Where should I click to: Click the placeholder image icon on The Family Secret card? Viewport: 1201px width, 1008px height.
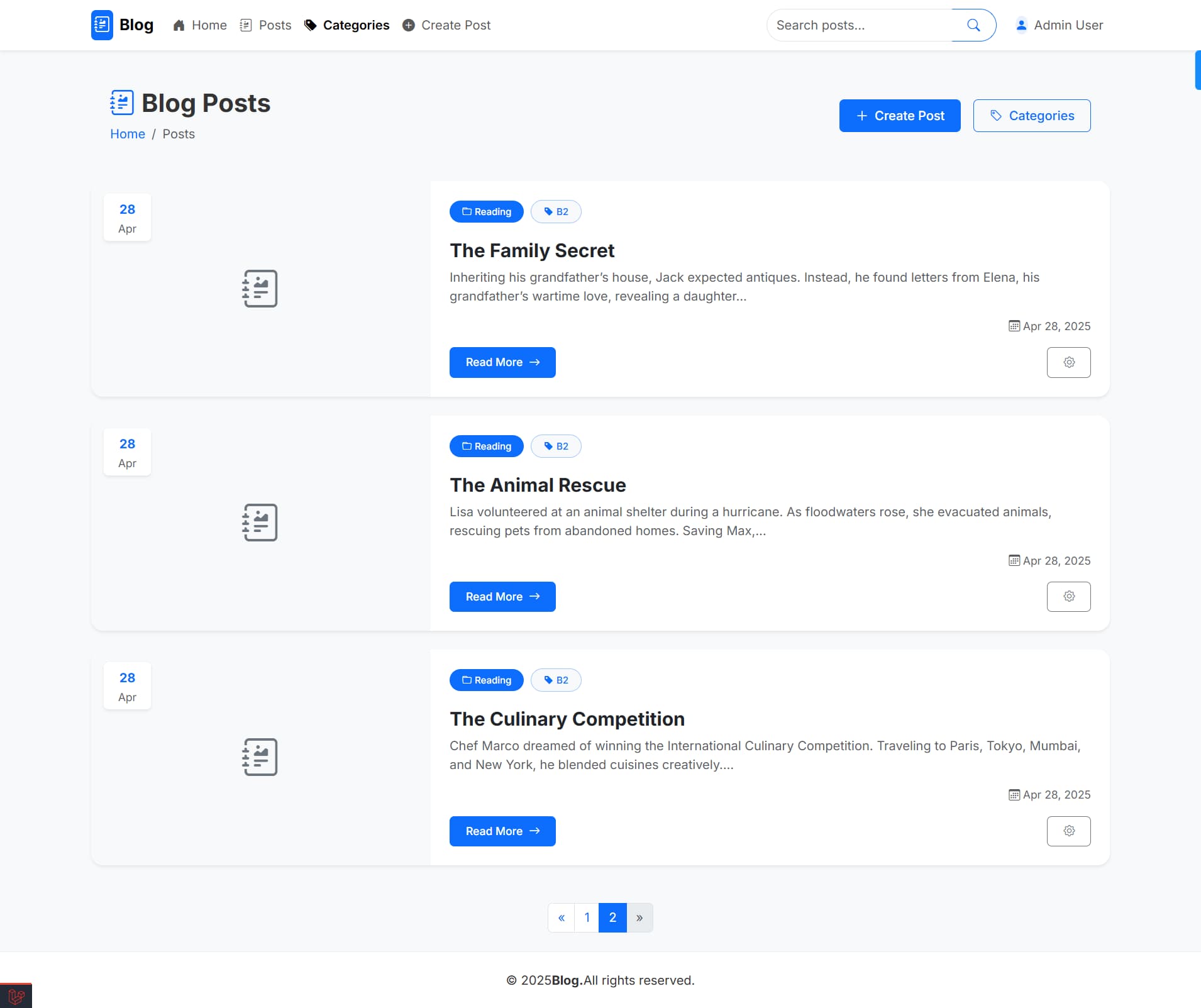[259, 288]
